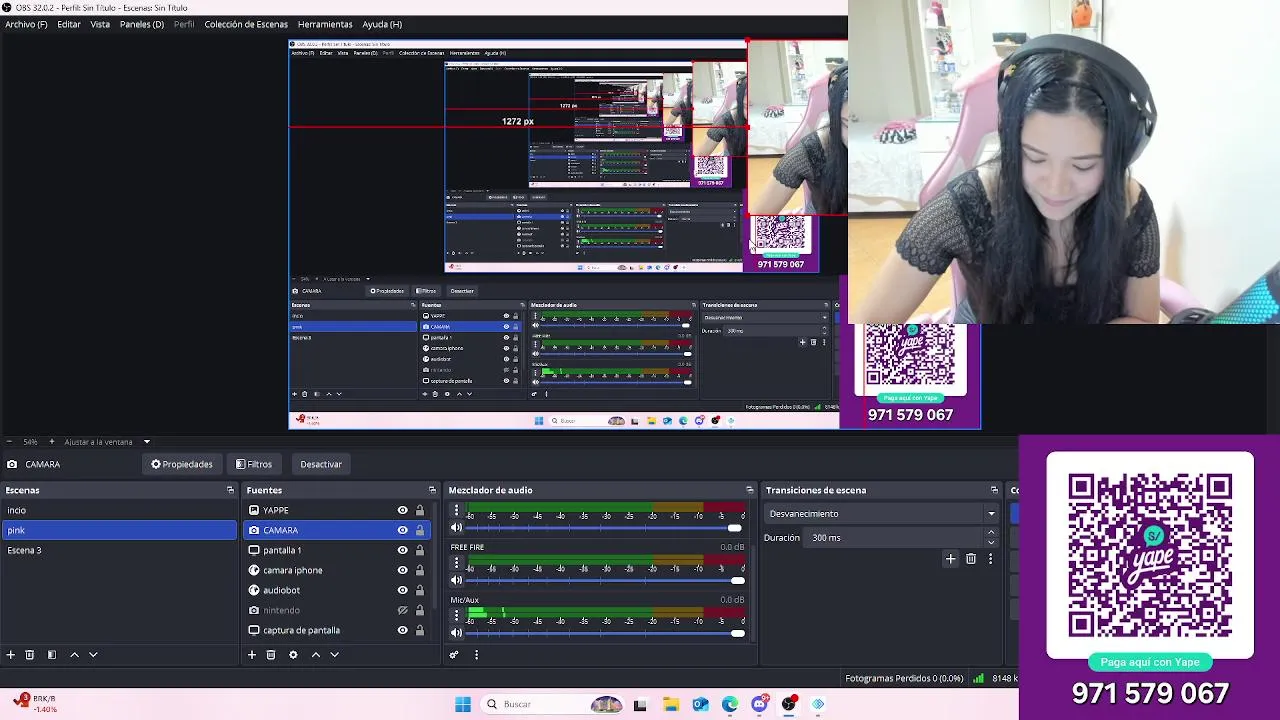Open Colección de Escenas menu
The image size is (1280, 720).
coord(246,24)
